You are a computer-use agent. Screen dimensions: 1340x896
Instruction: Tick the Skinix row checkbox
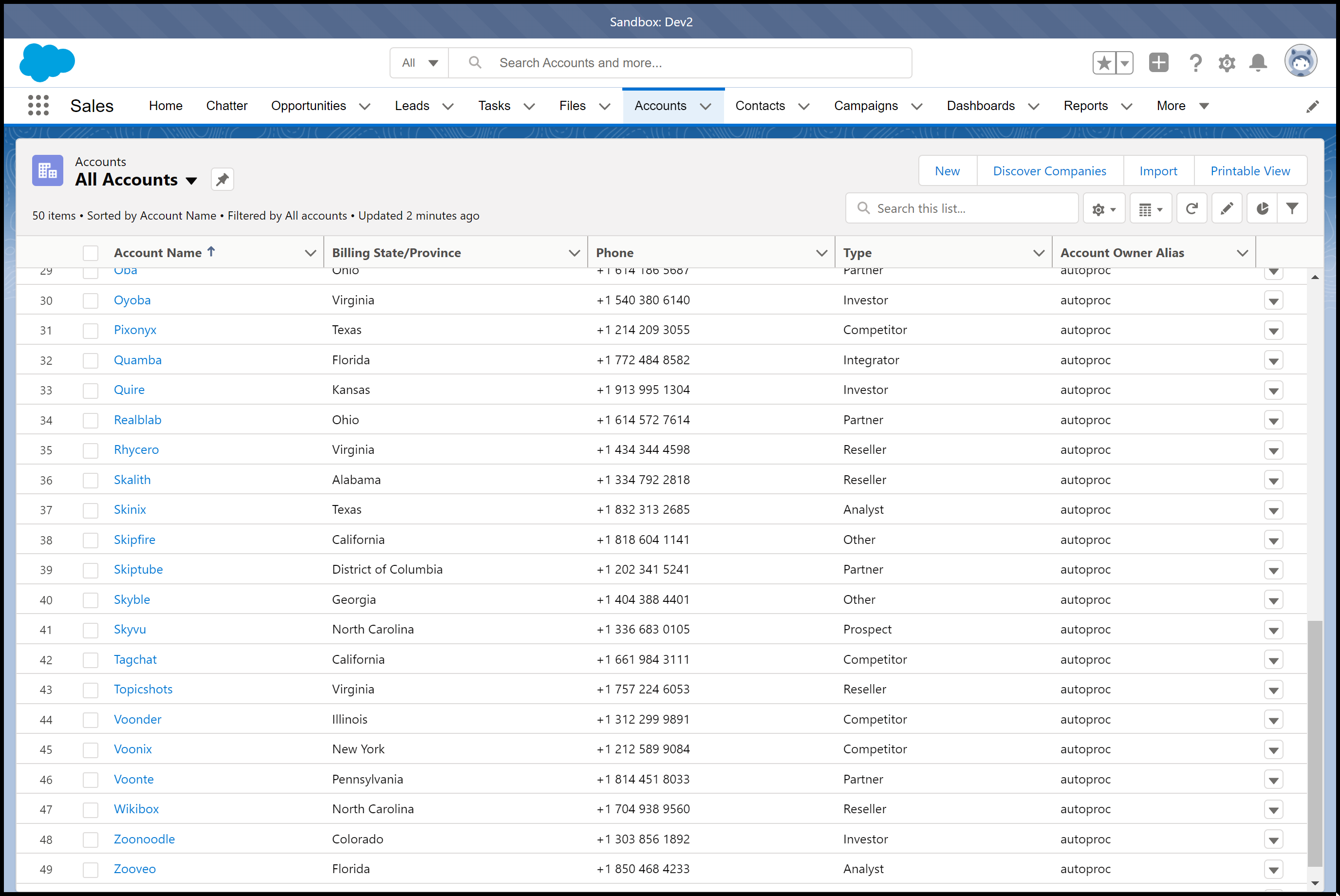[x=90, y=510]
